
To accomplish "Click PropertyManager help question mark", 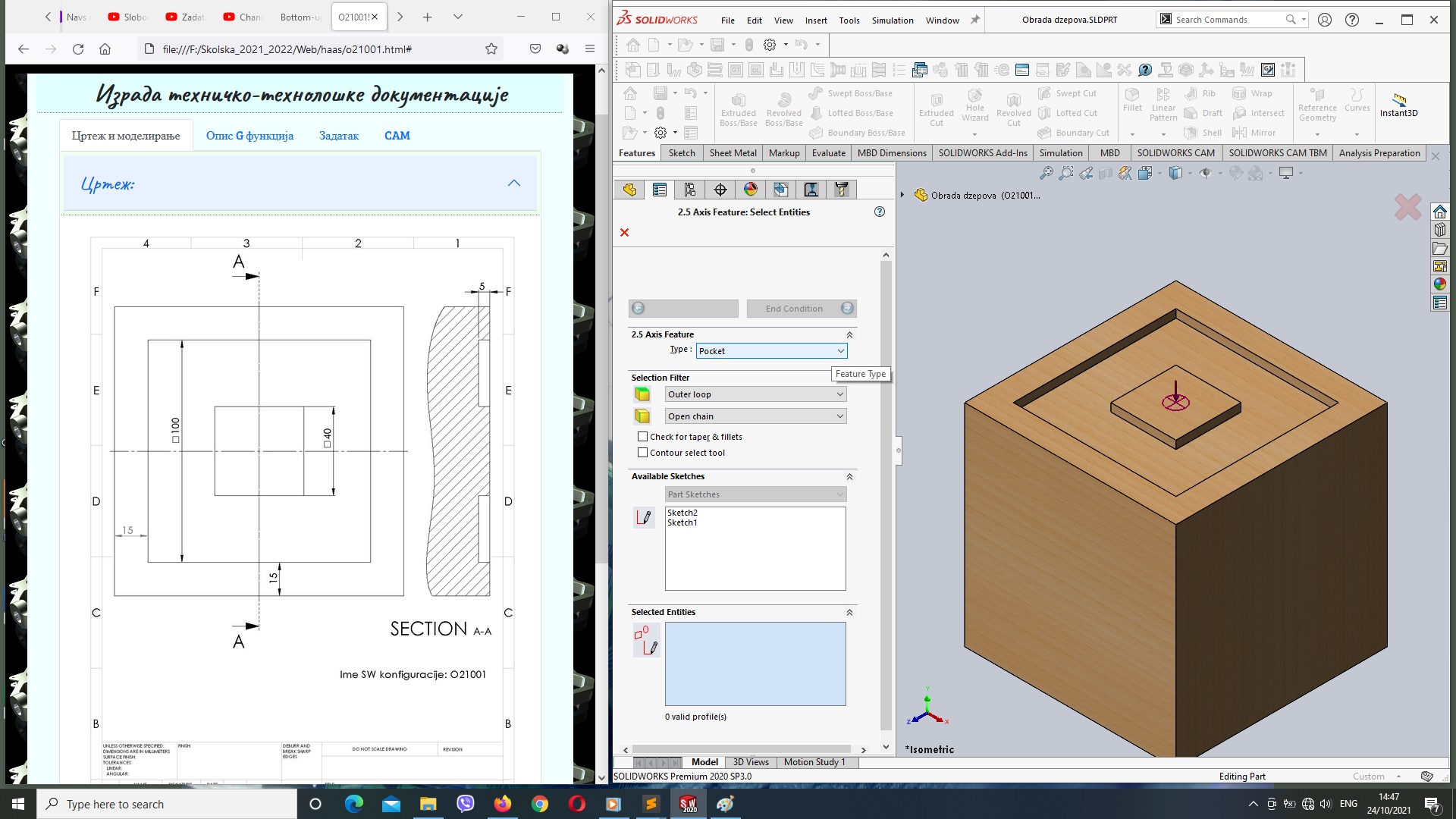I will click(880, 212).
